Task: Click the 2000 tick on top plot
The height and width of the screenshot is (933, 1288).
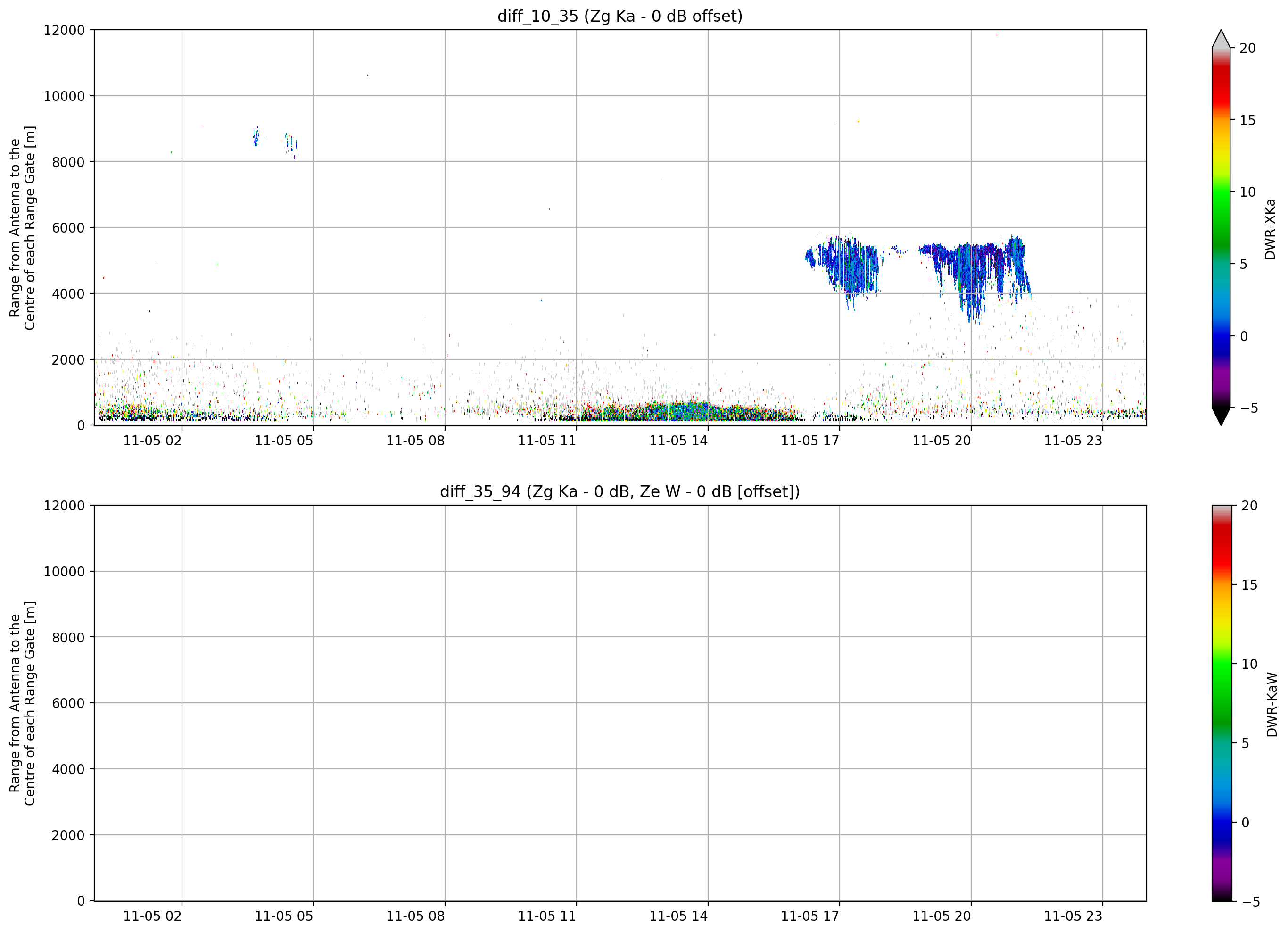Action: pyautogui.click(x=68, y=360)
